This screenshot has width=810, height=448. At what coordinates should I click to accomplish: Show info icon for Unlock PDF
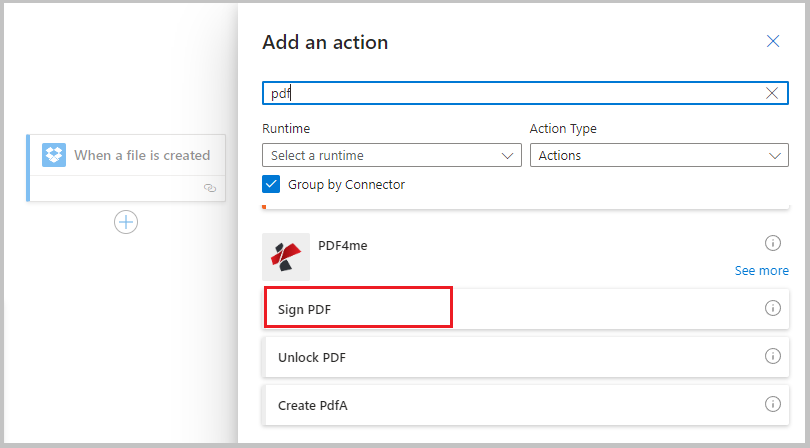(772, 356)
